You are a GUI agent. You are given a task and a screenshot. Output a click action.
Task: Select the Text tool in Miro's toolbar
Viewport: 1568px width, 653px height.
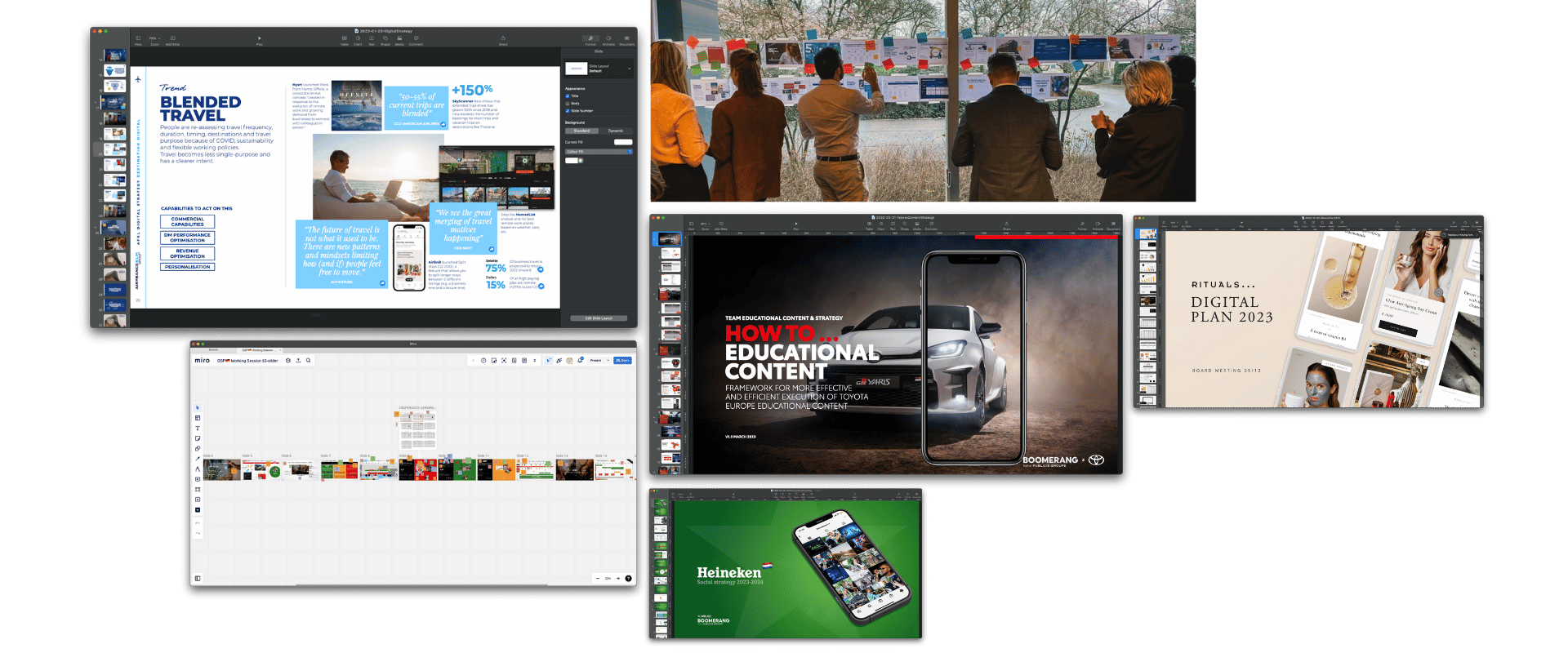(x=198, y=428)
